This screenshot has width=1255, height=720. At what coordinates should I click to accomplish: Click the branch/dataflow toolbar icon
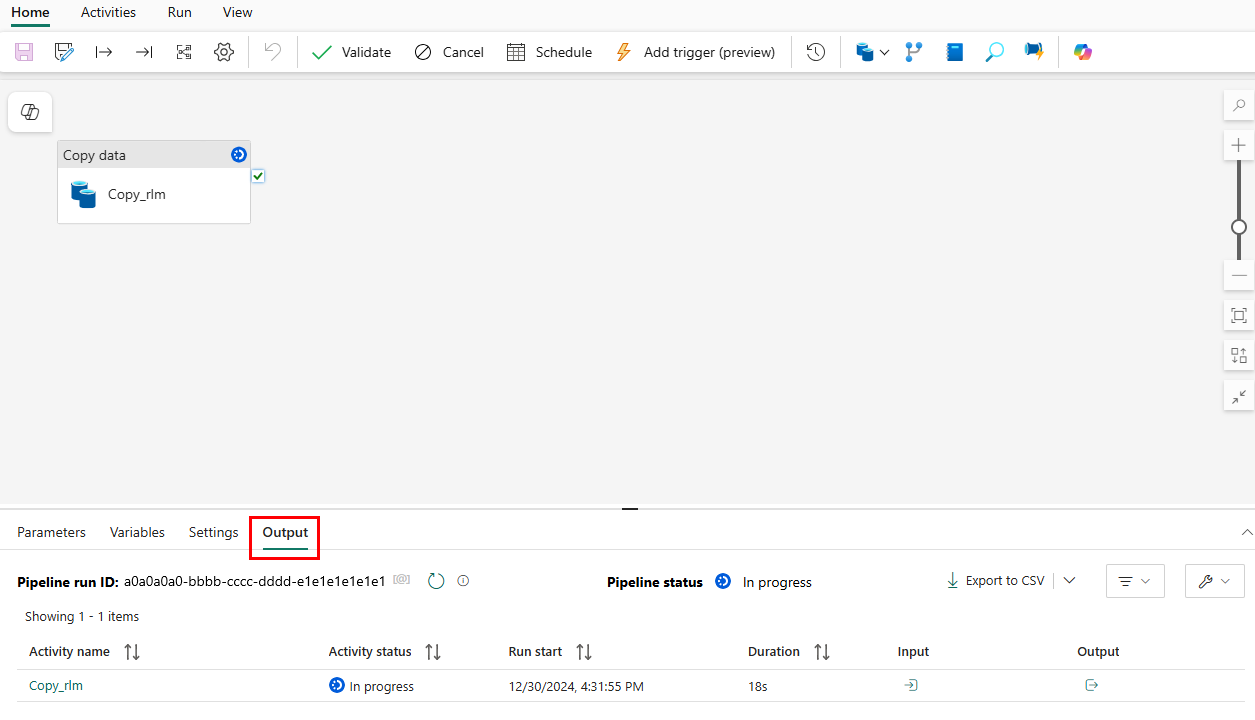[x=914, y=52]
